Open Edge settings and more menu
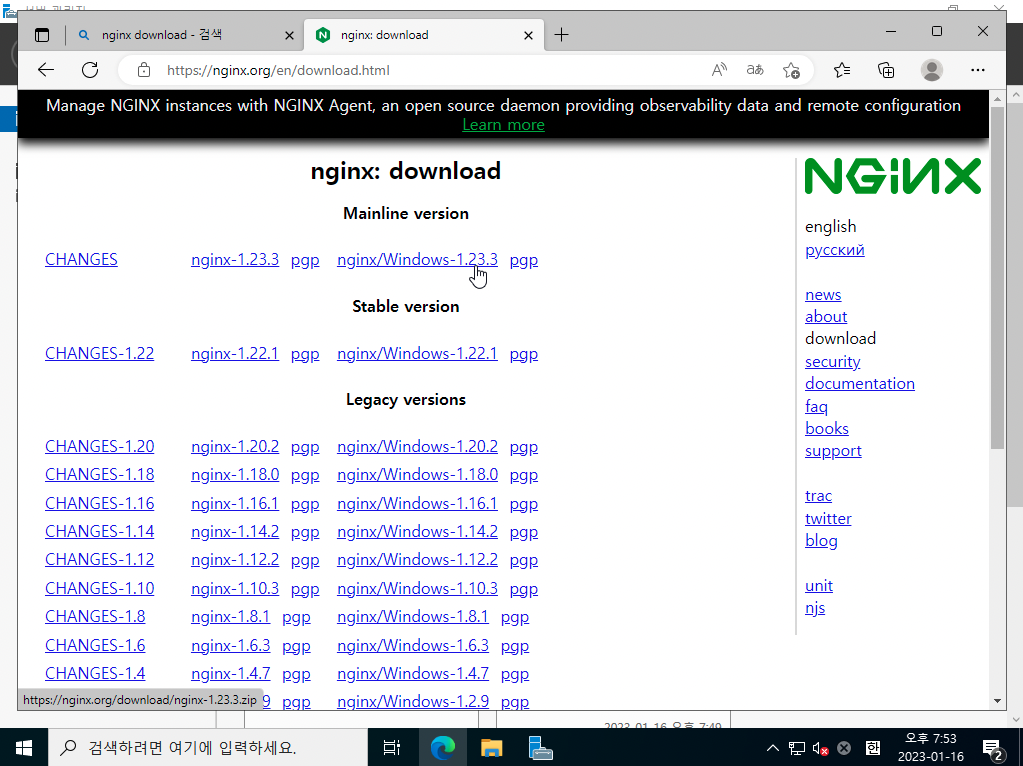The image size is (1023, 766). point(977,70)
